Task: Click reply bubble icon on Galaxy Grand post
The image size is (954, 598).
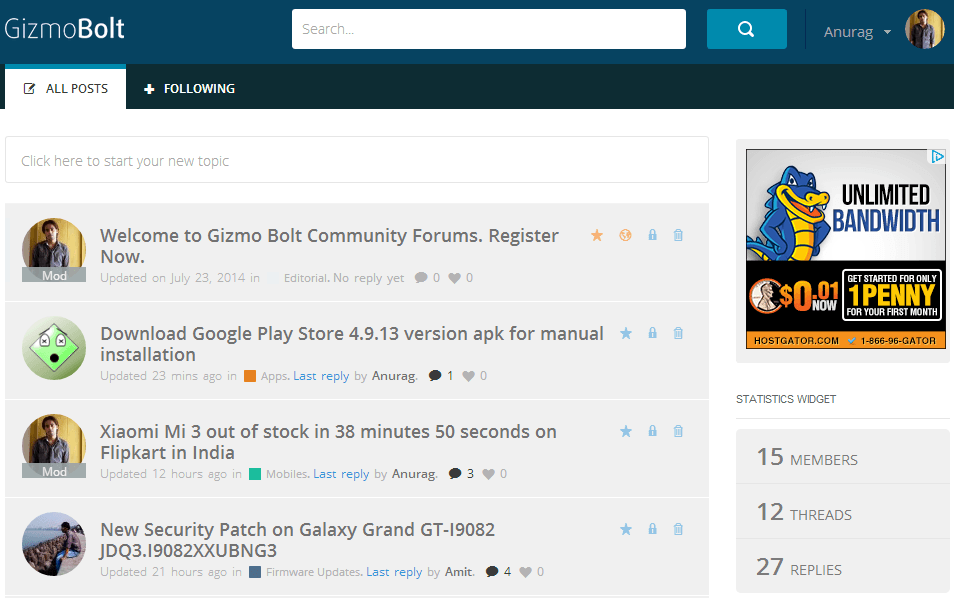Action: click(492, 572)
